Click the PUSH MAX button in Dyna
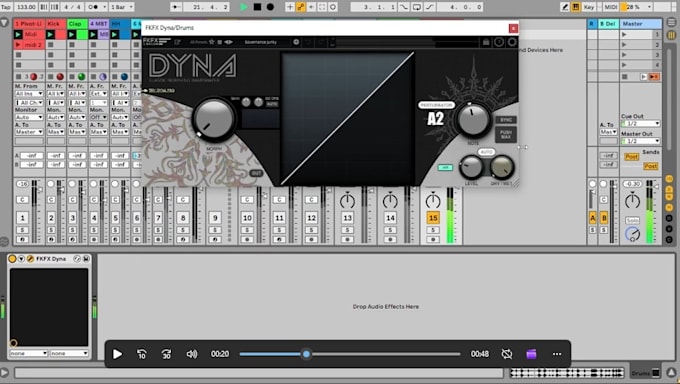680x384 pixels. coord(506,135)
